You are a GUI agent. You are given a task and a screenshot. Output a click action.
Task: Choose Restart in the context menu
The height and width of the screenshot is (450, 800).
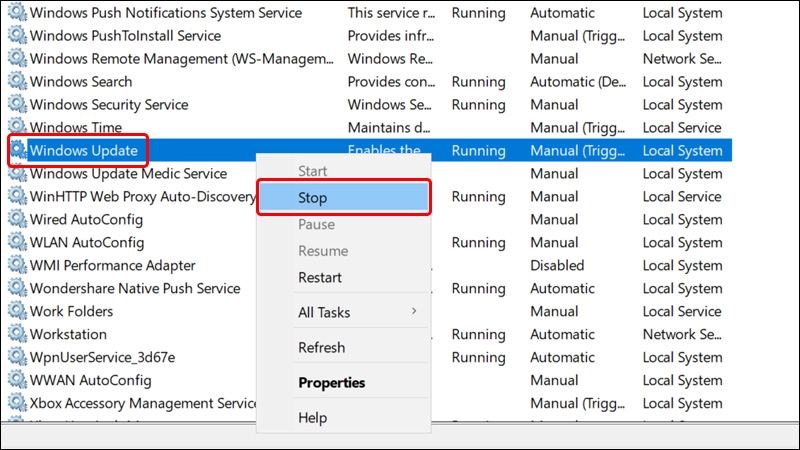click(x=344, y=277)
